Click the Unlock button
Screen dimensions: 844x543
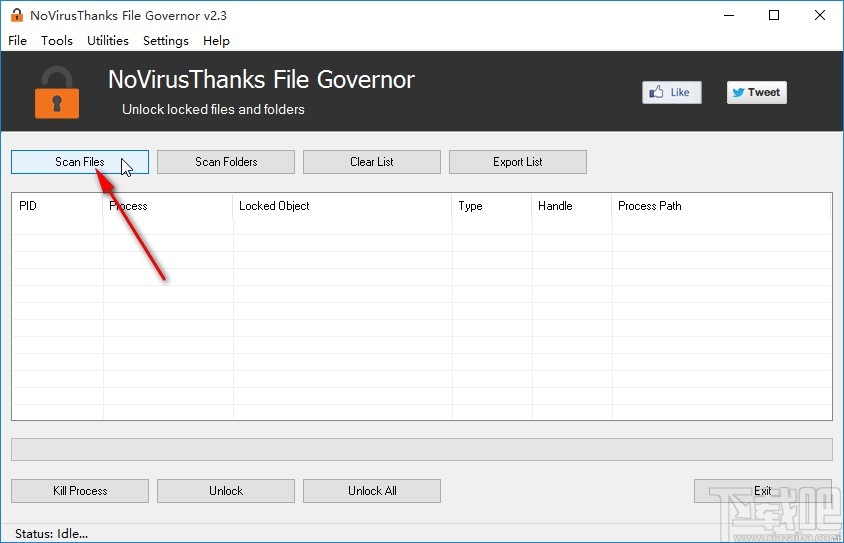tap(226, 491)
